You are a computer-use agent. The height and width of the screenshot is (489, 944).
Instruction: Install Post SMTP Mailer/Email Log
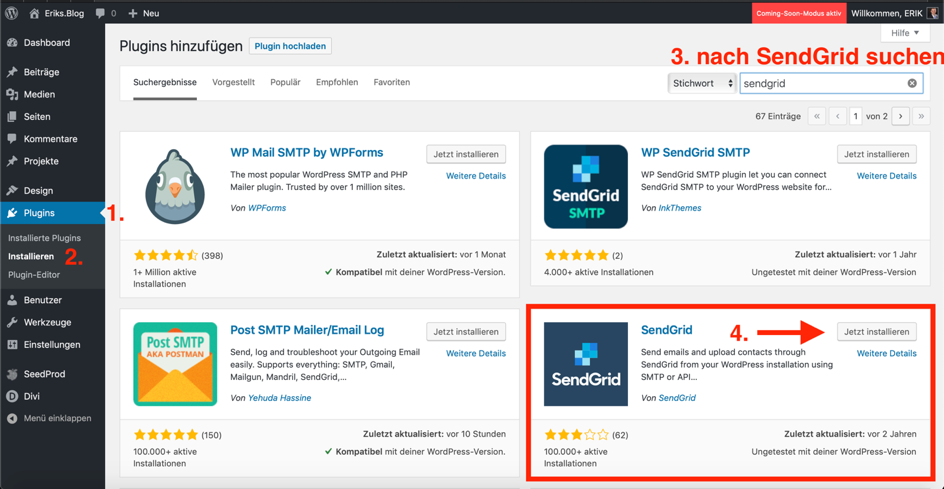tap(466, 332)
